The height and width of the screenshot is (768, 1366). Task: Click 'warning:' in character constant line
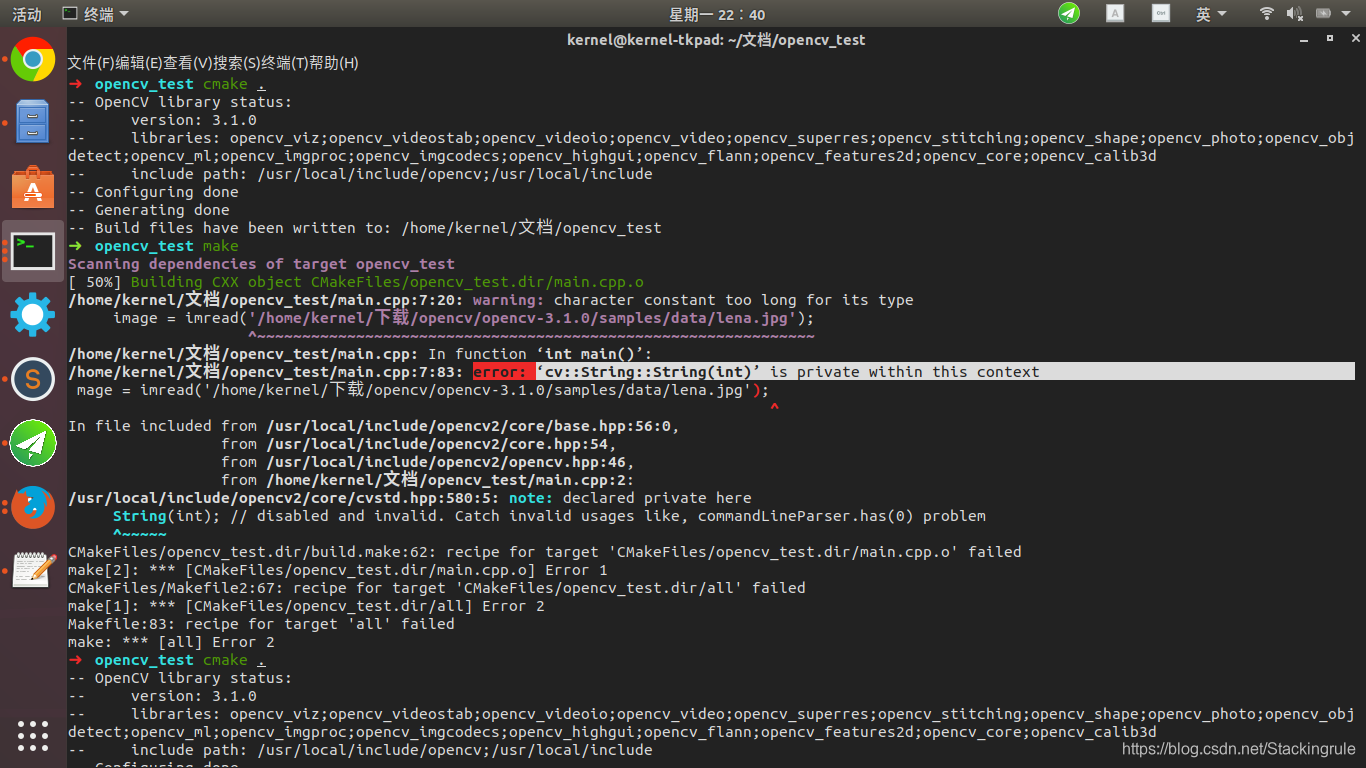click(x=509, y=300)
